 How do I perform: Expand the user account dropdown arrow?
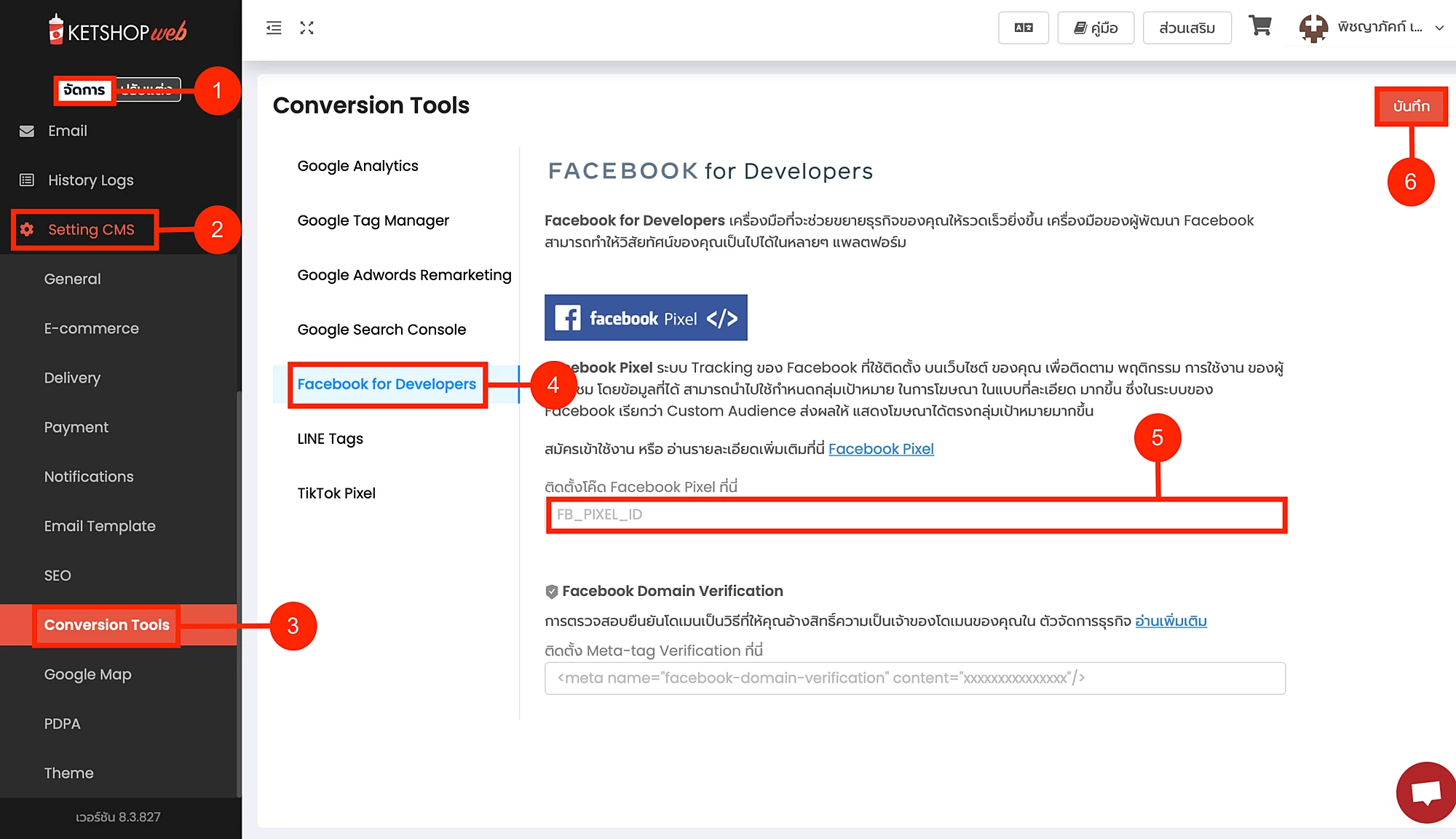pyautogui.click(x=1439, y=28)
